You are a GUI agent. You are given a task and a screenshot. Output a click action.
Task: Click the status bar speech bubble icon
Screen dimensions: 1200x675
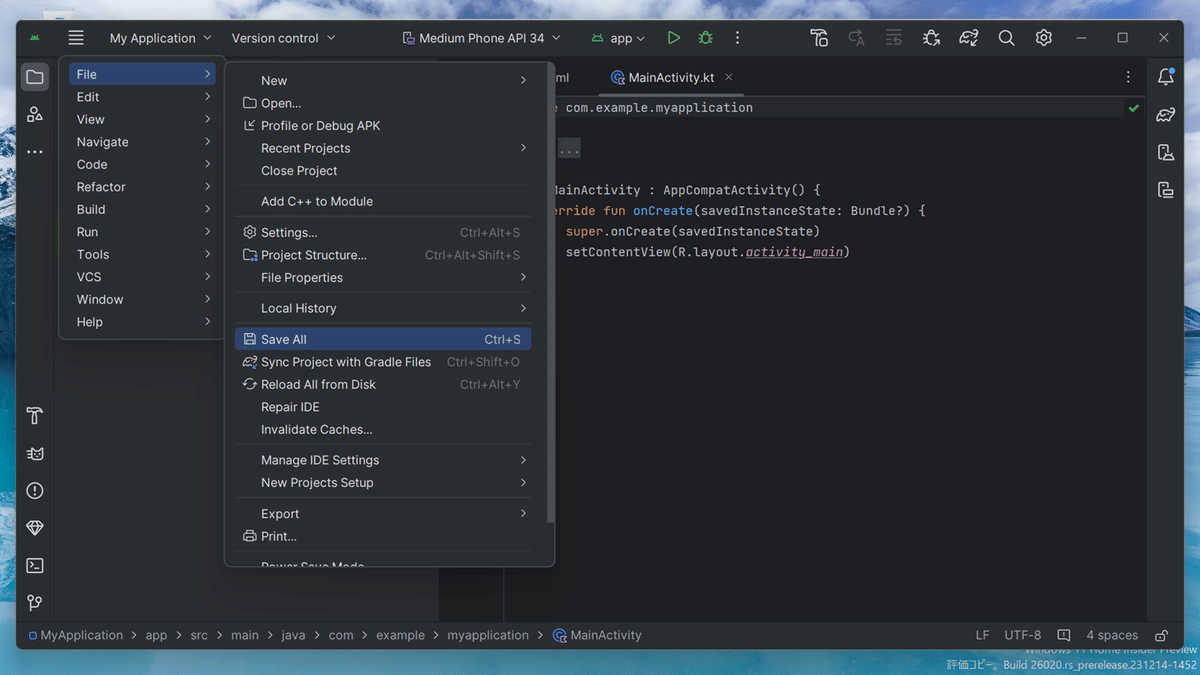1064,635
